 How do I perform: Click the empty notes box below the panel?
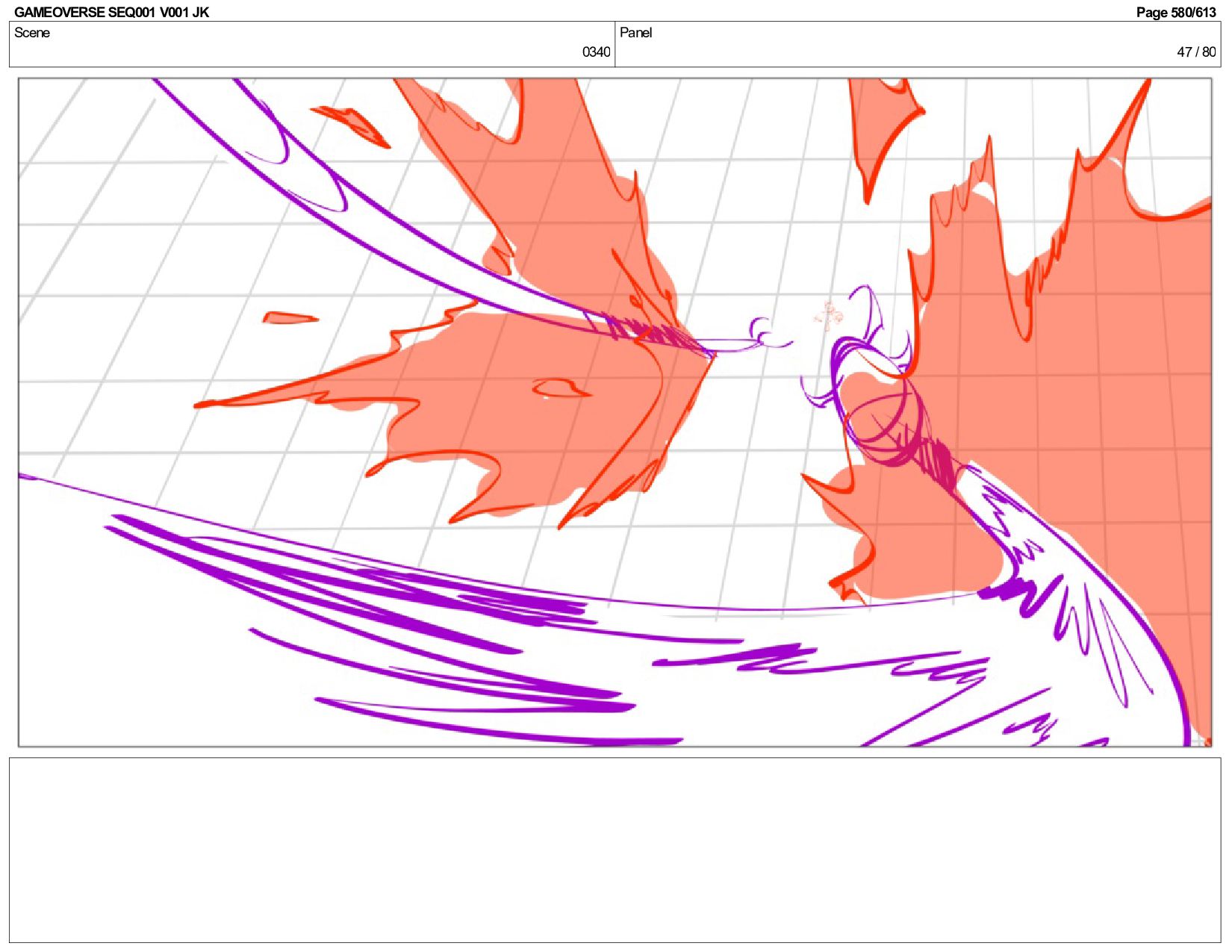point(615,850)
